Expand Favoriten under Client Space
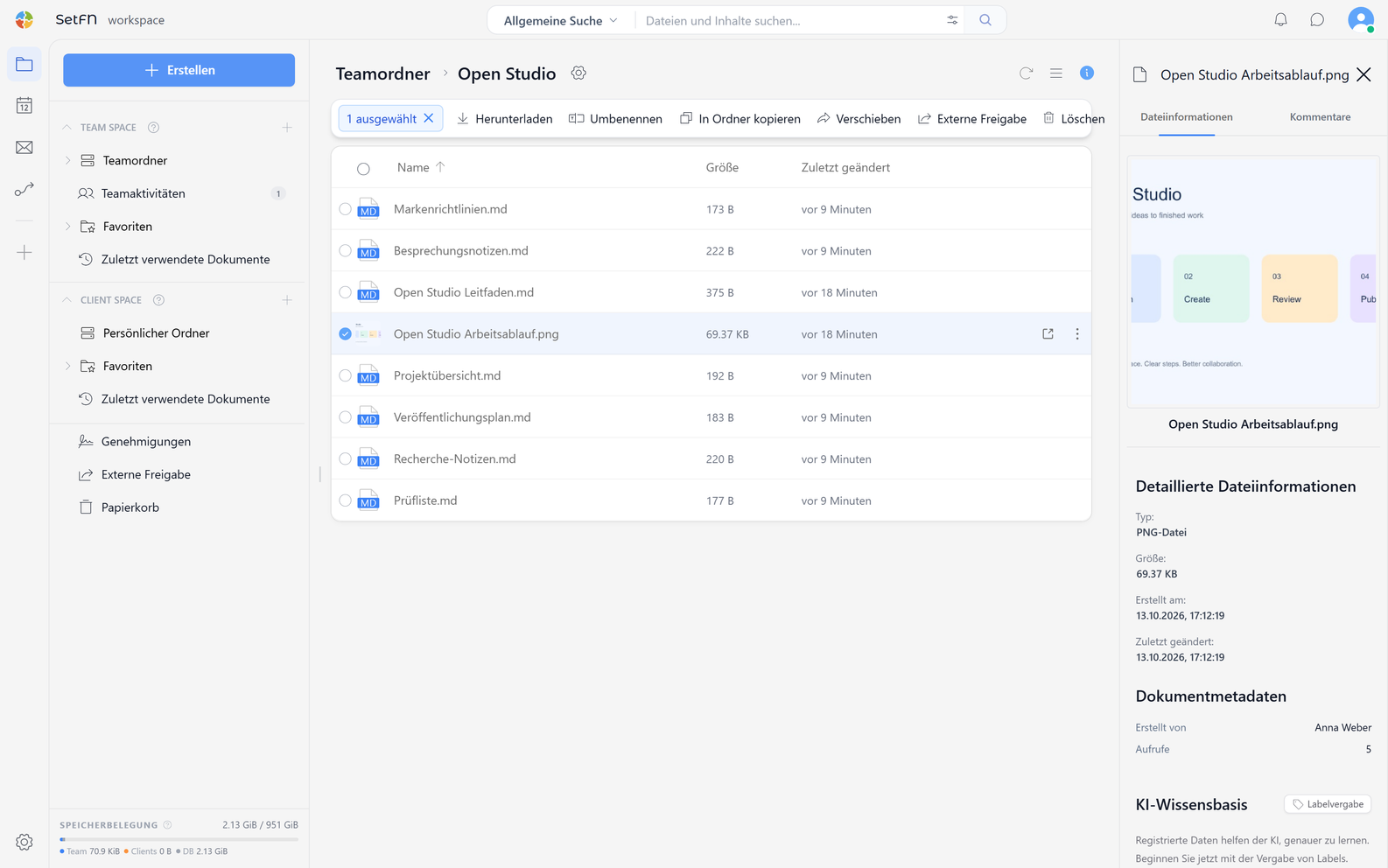The image size is (1388, 868). click(x=68, y=367)
